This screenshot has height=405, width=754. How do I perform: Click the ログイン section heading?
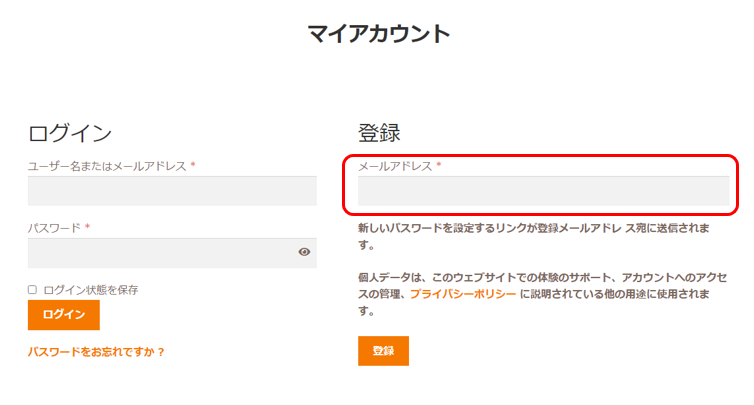[x=70, y=133]
